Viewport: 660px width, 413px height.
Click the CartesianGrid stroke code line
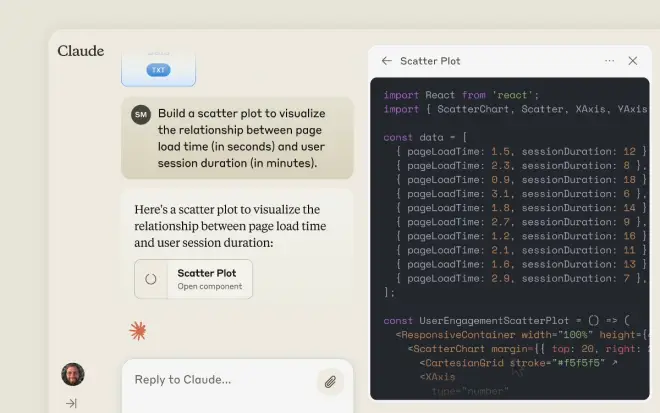518,363
